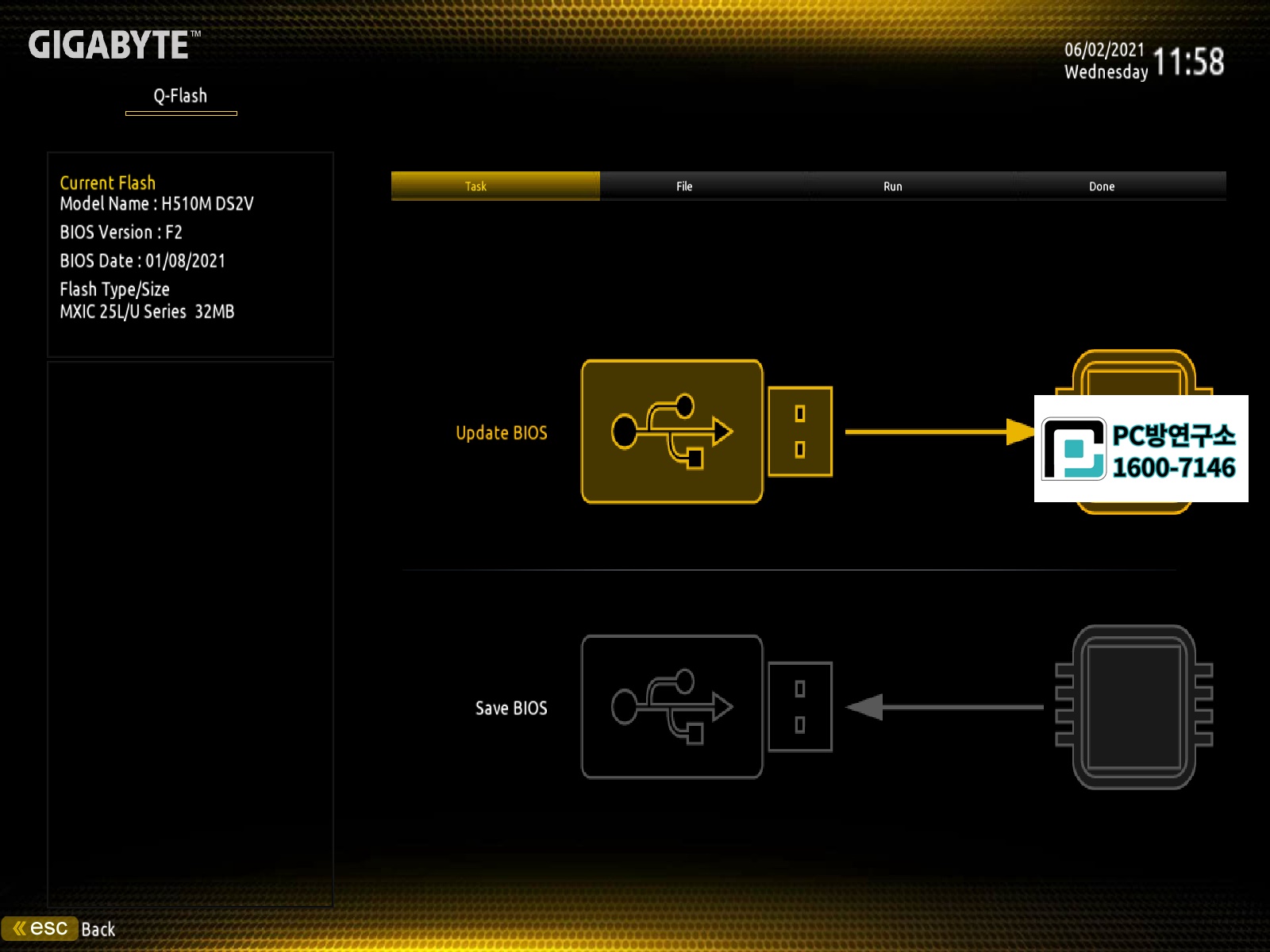Click the Flash Type/Size label
The height and width of the screenshot is (952, 1270).
(115, 290)
